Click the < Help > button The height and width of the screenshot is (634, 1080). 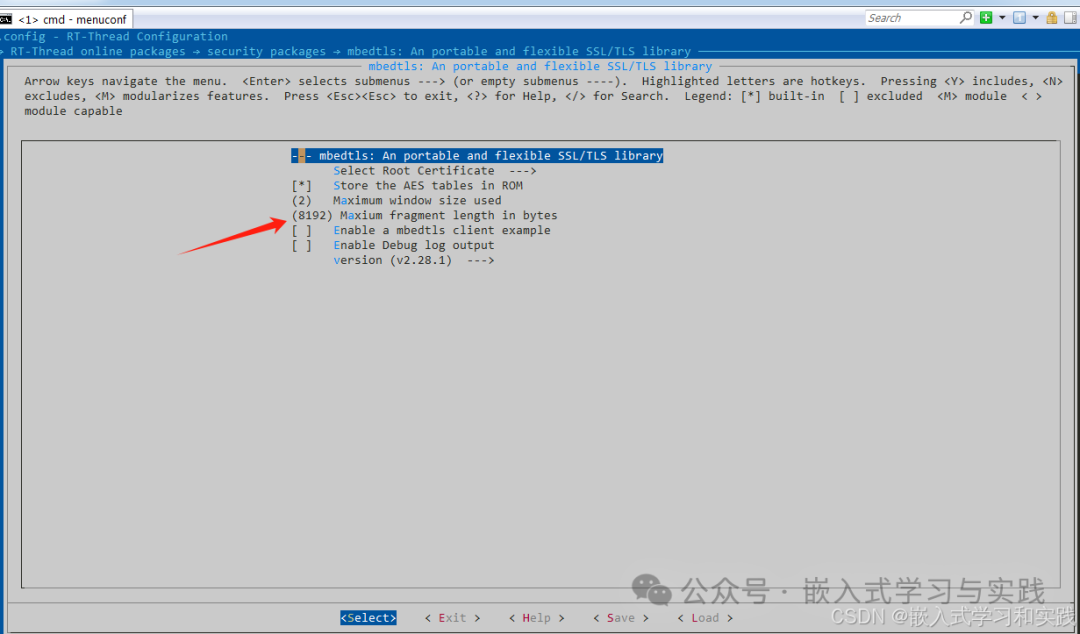537,618
